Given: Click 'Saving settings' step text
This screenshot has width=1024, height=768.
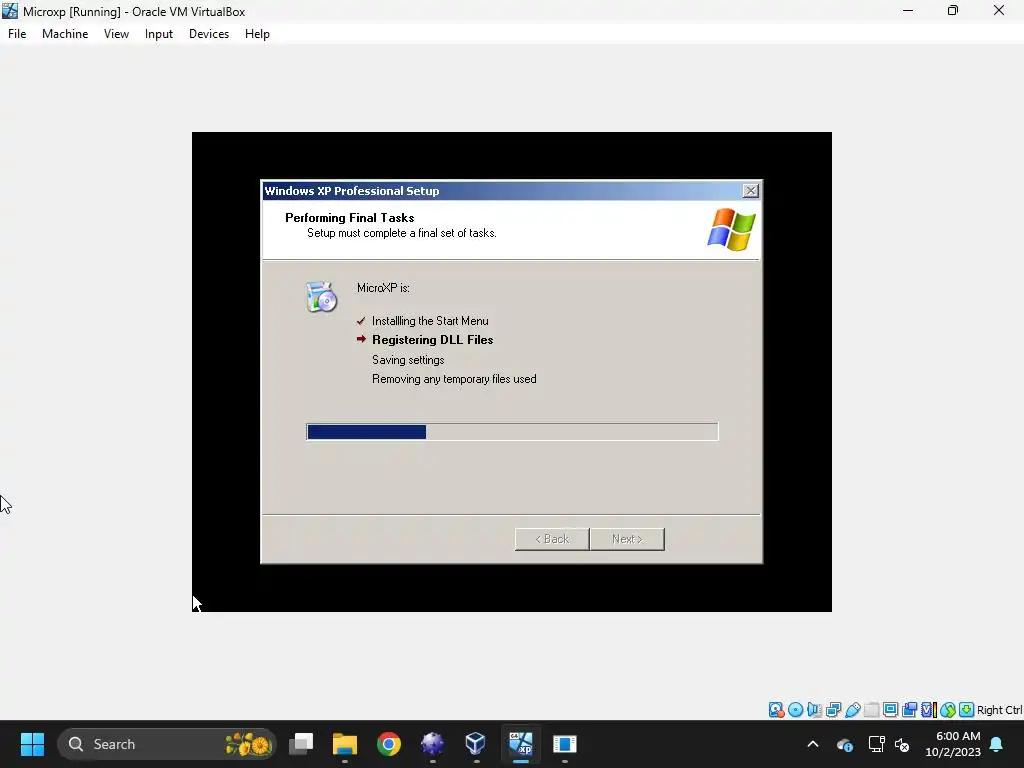Looking at the screenshot, I should click(x=408, y=360).
